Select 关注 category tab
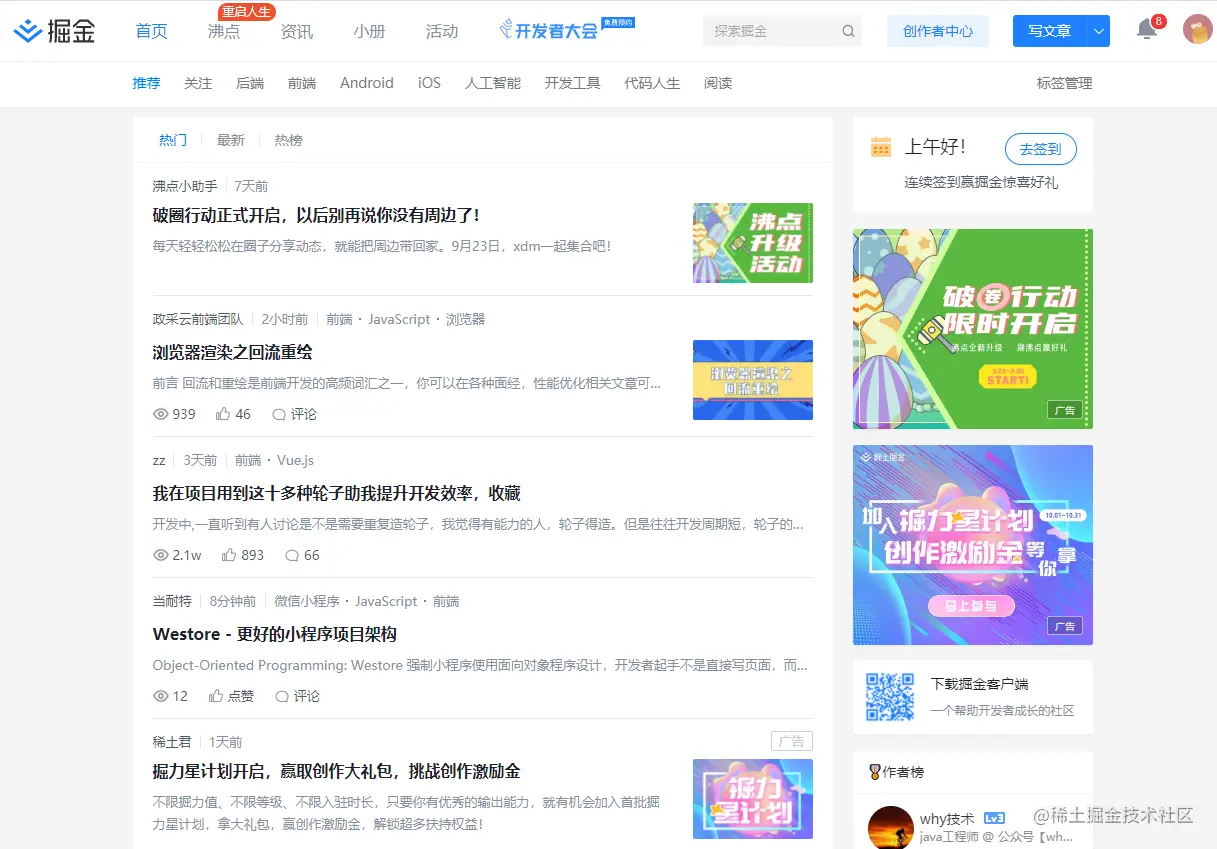This screenshot has height=849, width=1217. pyautogui.click(x=198, y=83)
